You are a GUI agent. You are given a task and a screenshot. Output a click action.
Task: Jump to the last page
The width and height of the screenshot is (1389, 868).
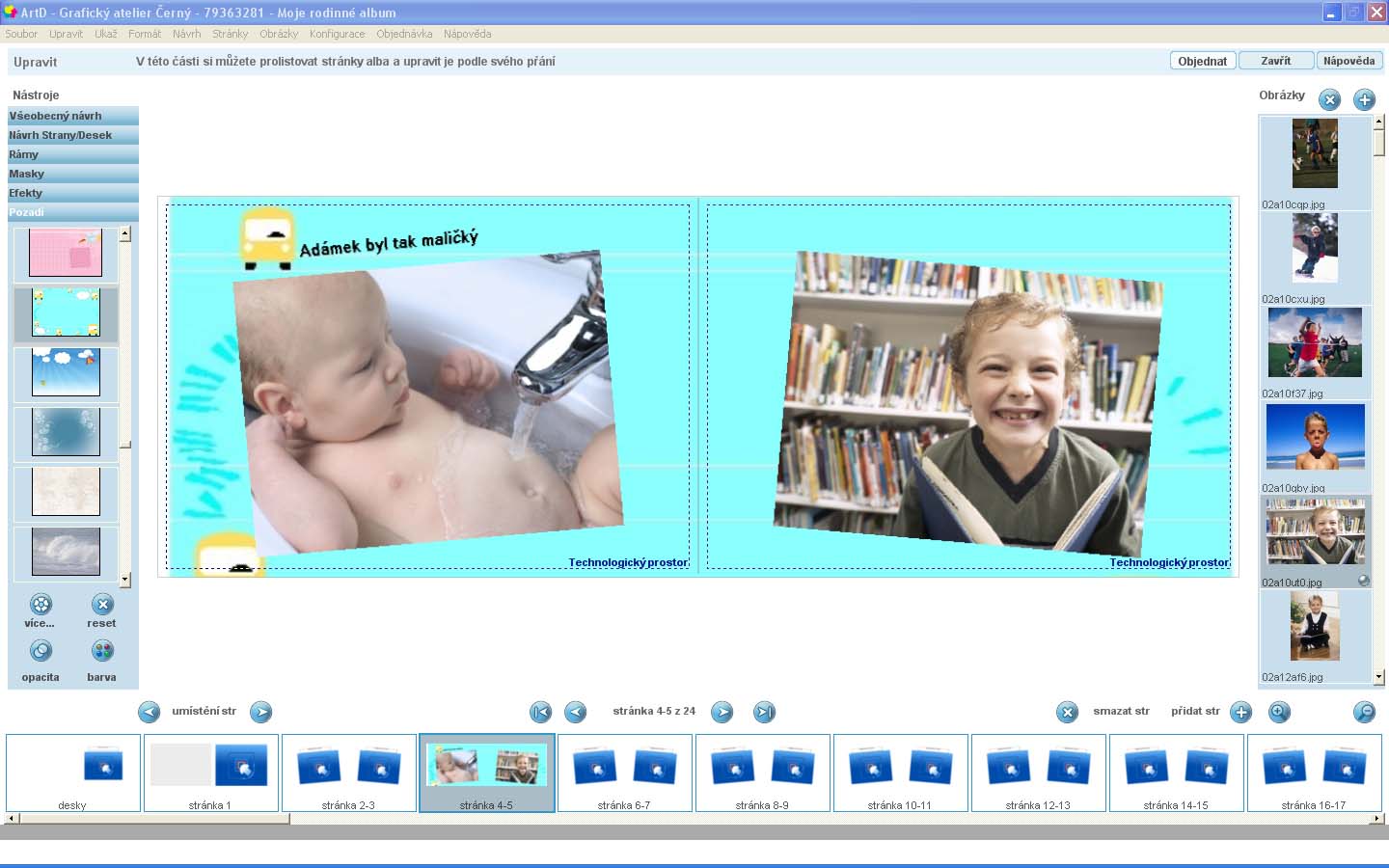(764, 713)
